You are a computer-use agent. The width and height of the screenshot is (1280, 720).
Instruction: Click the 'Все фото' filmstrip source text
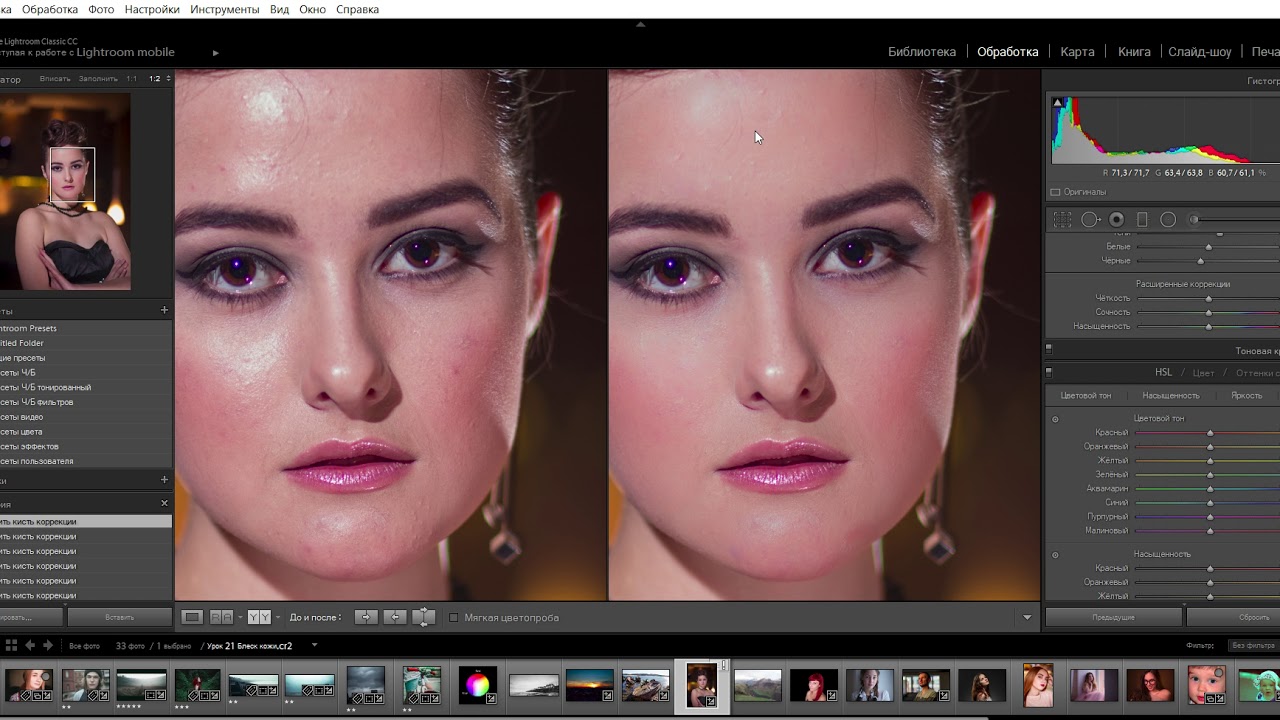(x=84, y=646)
